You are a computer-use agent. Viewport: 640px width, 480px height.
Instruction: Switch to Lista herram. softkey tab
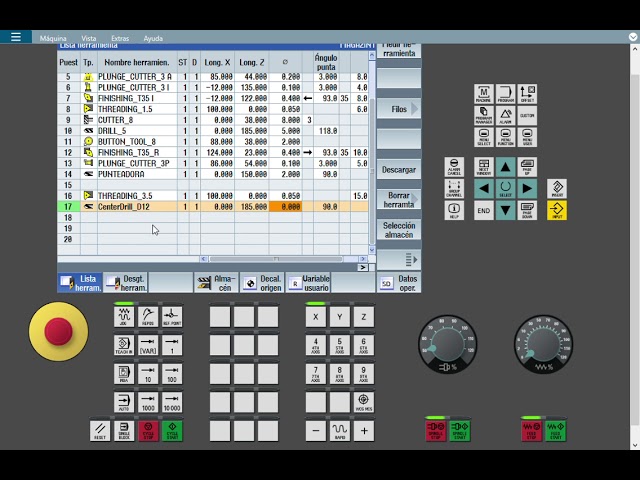click(x=80, y=282)
